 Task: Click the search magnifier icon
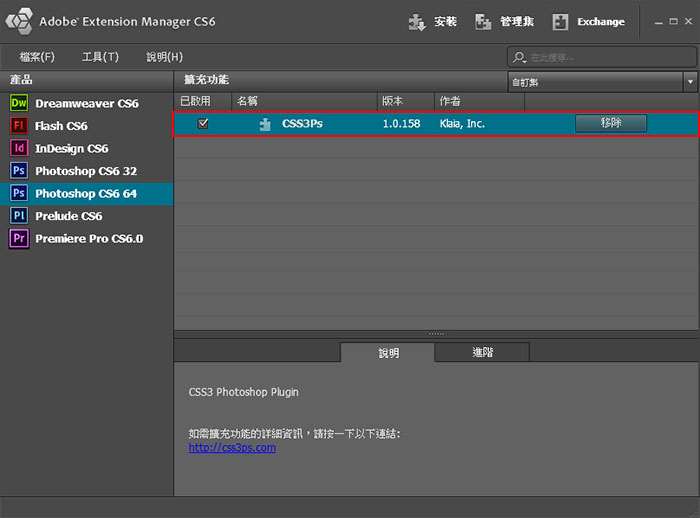coord(519,57)
